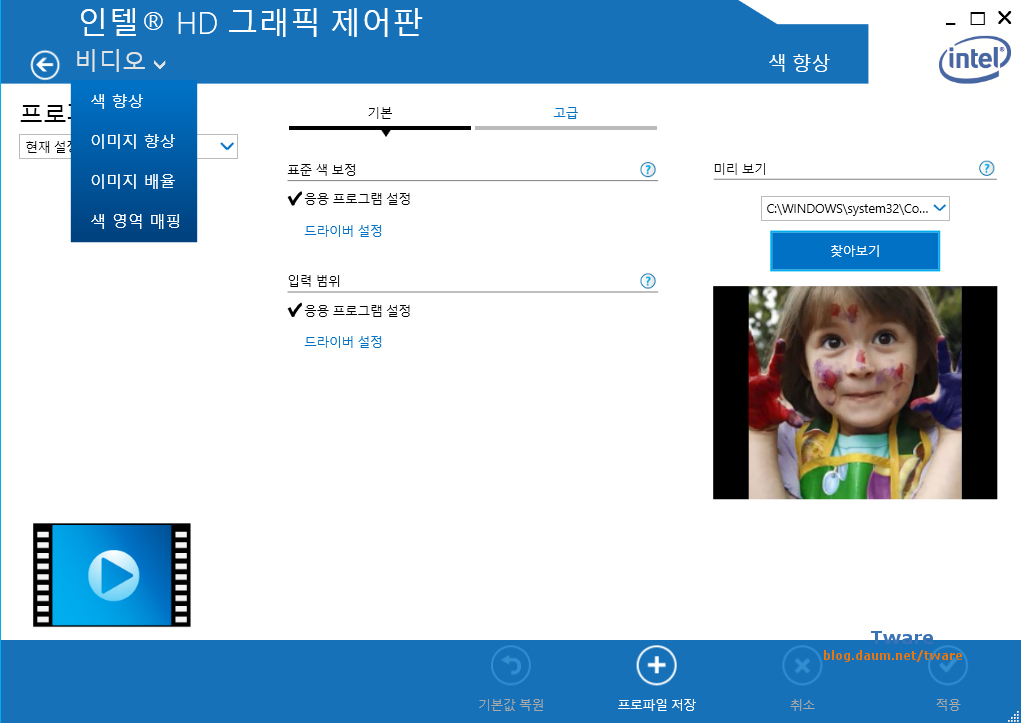Click the Intel logo
Viewport: 1021px width, 723px height.
[974, 59]
